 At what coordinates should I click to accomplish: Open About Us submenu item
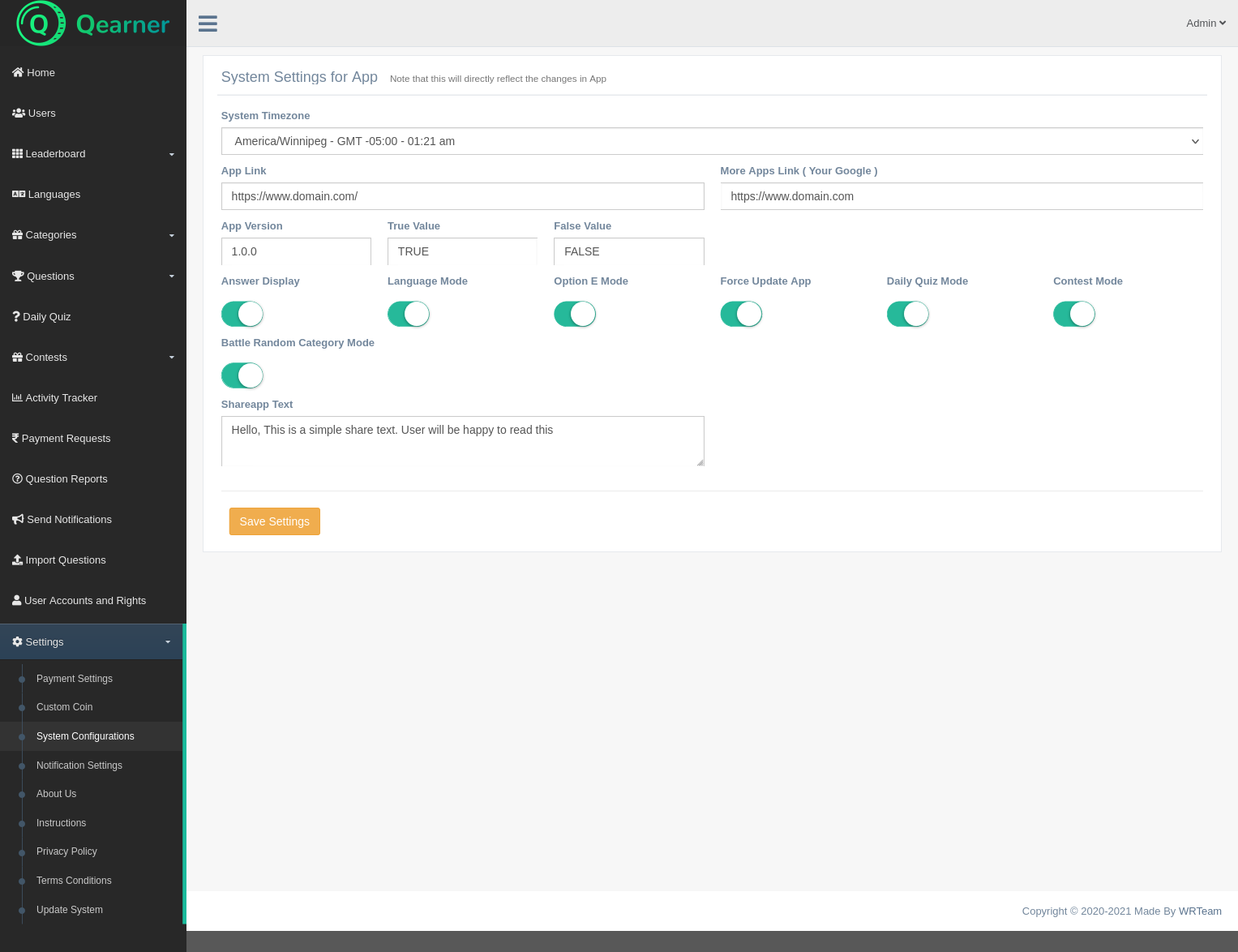pyautogui.click(x=56, y=794)
